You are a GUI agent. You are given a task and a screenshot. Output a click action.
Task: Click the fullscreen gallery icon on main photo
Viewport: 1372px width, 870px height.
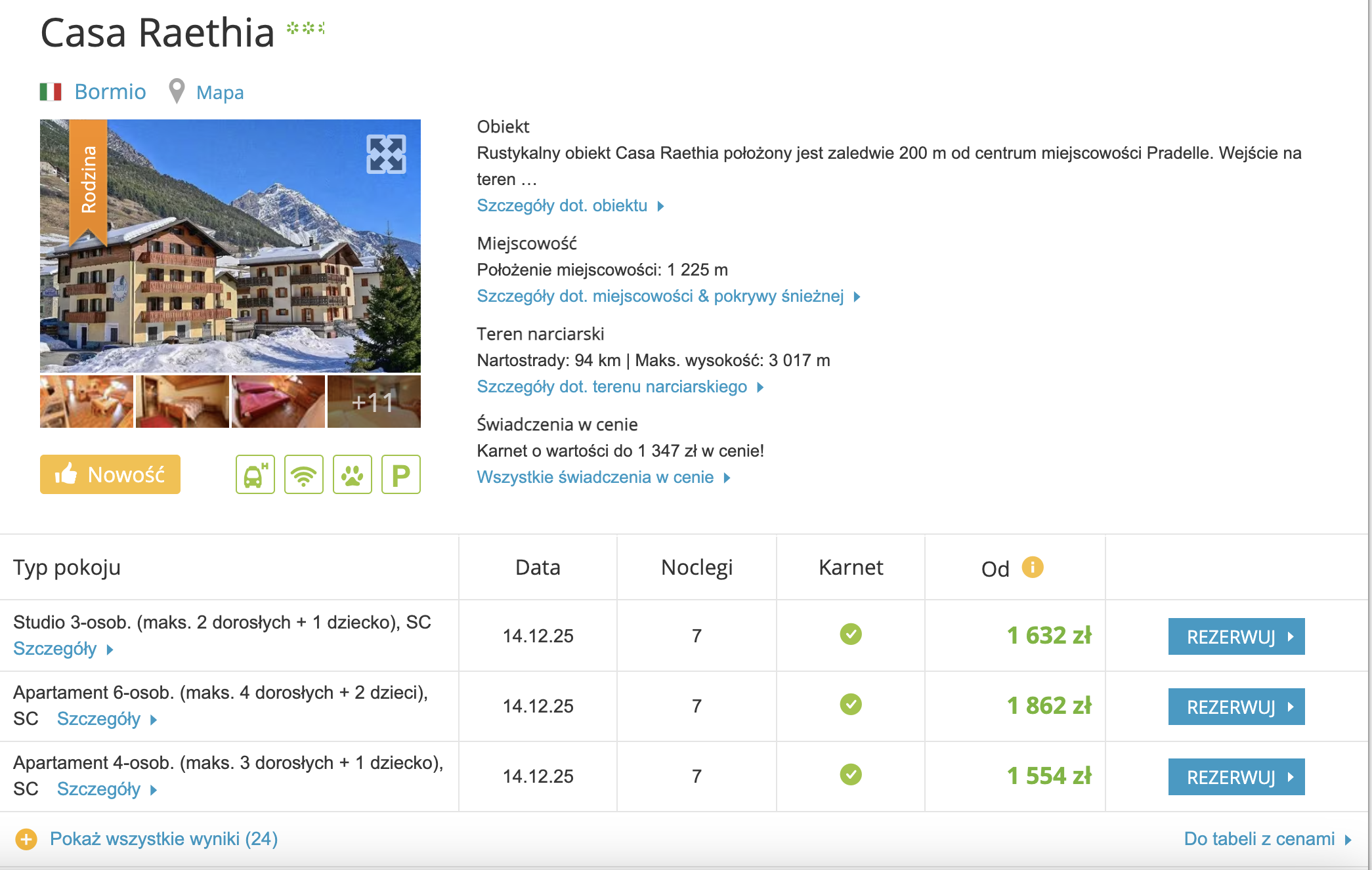[x=386, y=154]
